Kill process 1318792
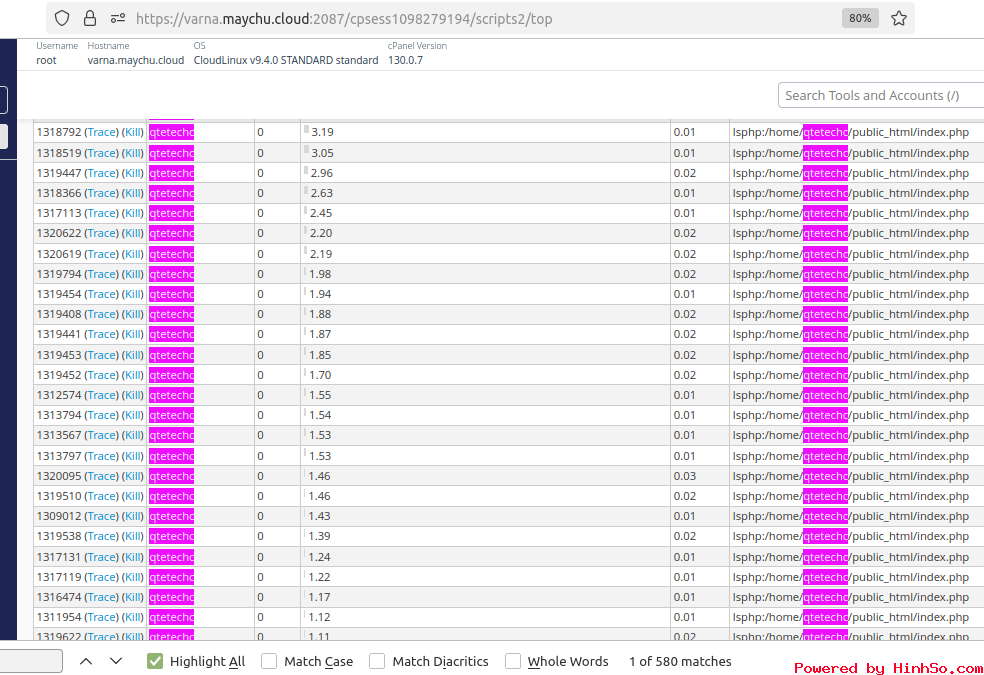This screenshot has height=675, width=984. (132, 132)
